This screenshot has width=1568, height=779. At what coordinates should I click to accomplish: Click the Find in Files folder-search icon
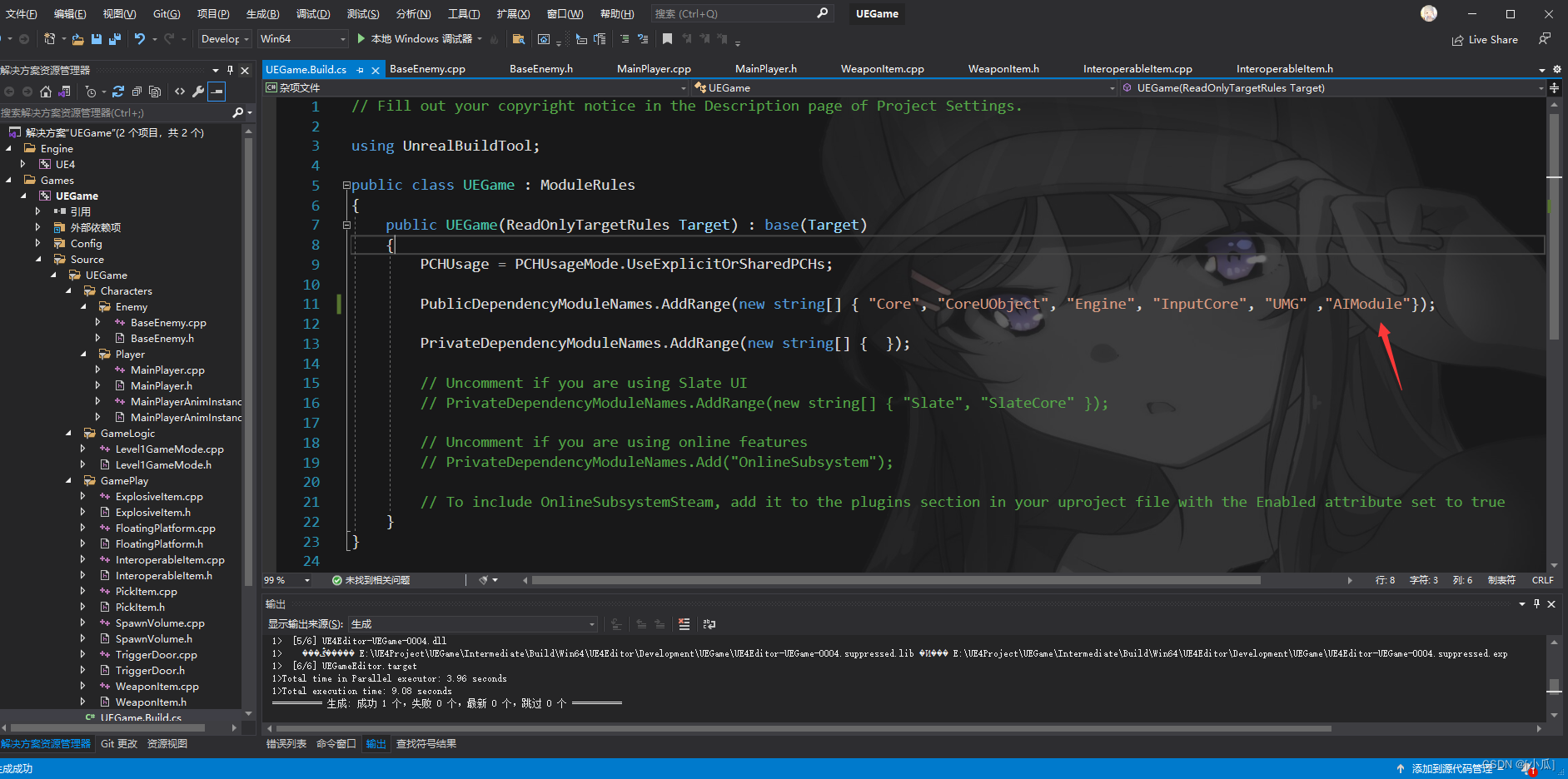click(x=519, y=39)
